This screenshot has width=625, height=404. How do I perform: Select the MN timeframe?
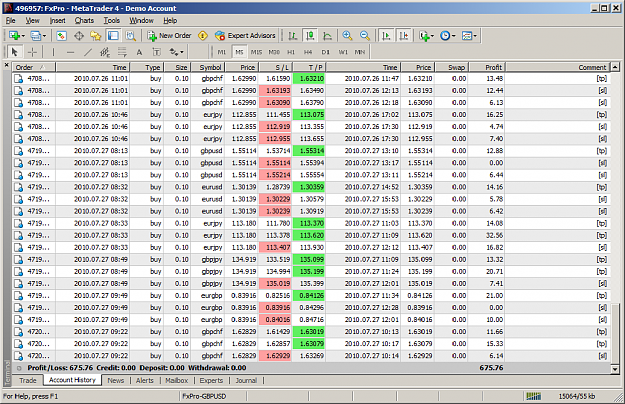click(360, 52)
